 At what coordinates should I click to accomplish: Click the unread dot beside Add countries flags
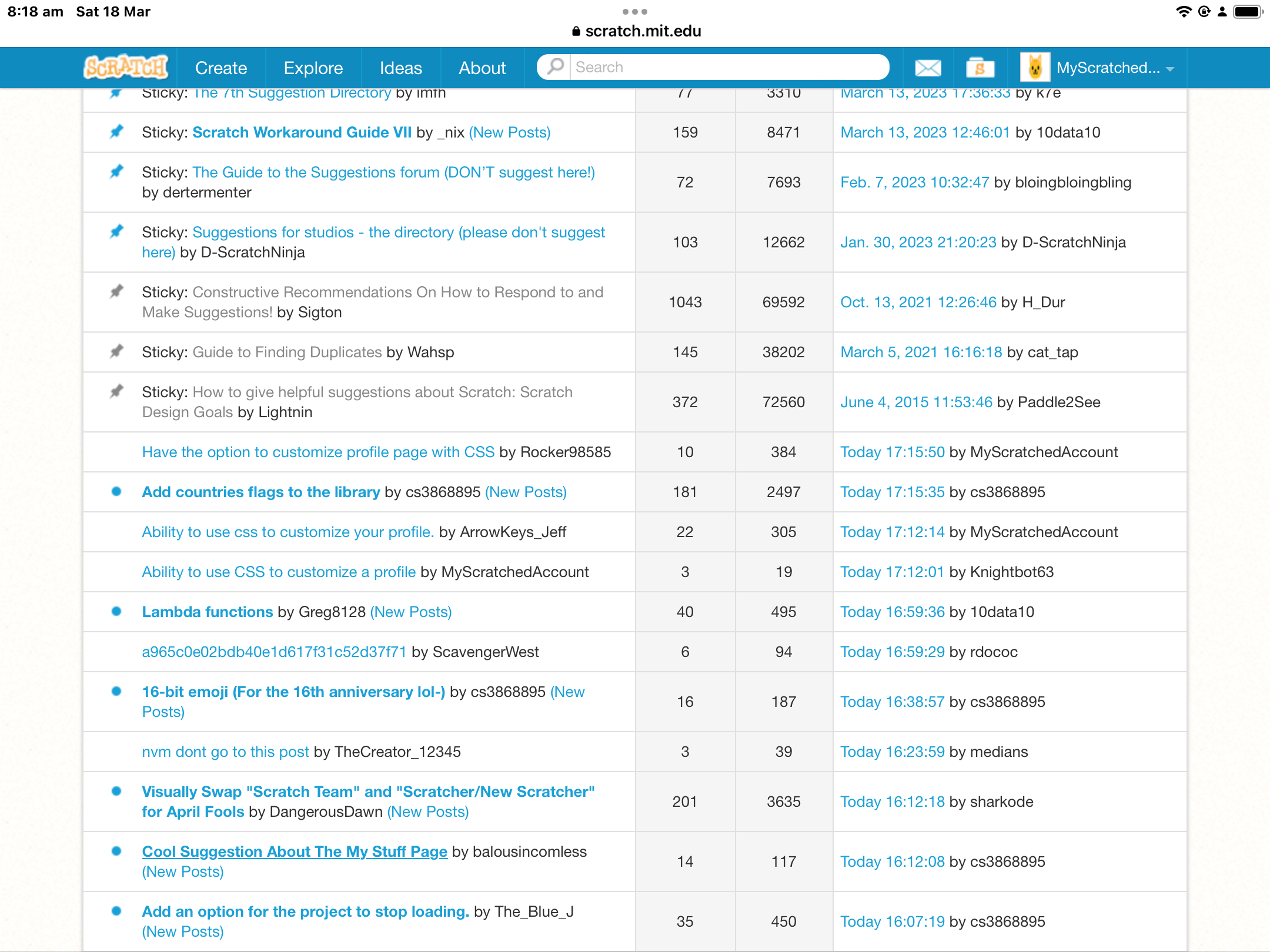pyautogui.click(x=116, y=491)
